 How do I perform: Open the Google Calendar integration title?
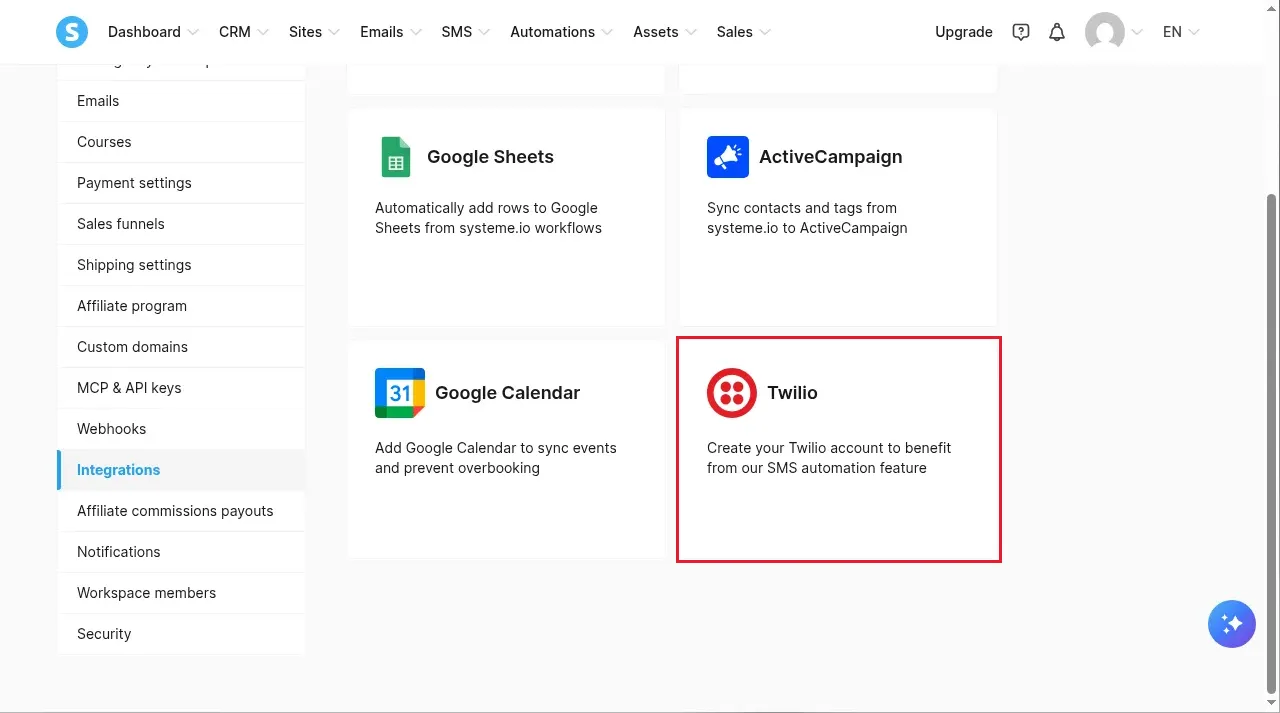507,393
